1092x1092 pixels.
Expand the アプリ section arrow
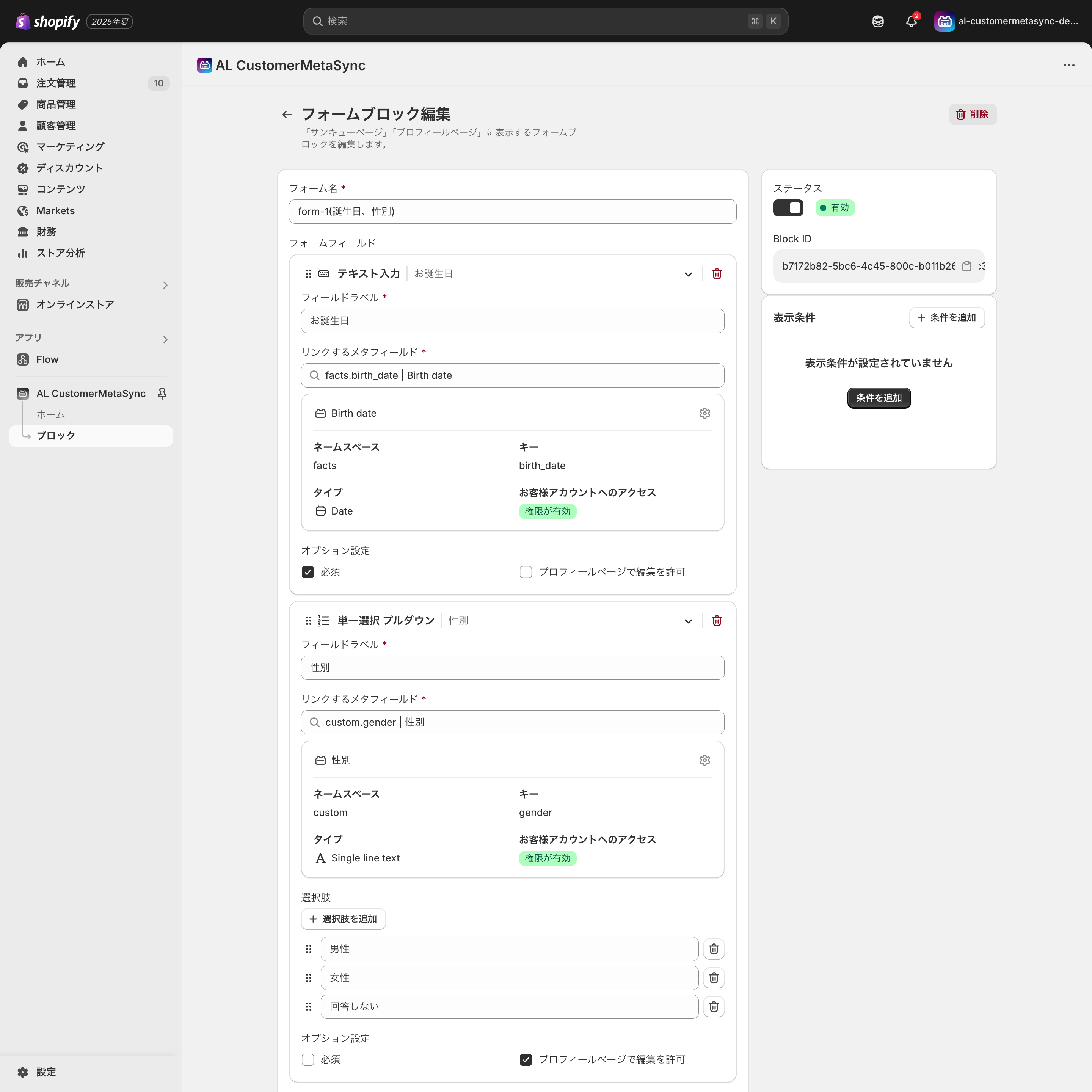[x=165, y=340]
